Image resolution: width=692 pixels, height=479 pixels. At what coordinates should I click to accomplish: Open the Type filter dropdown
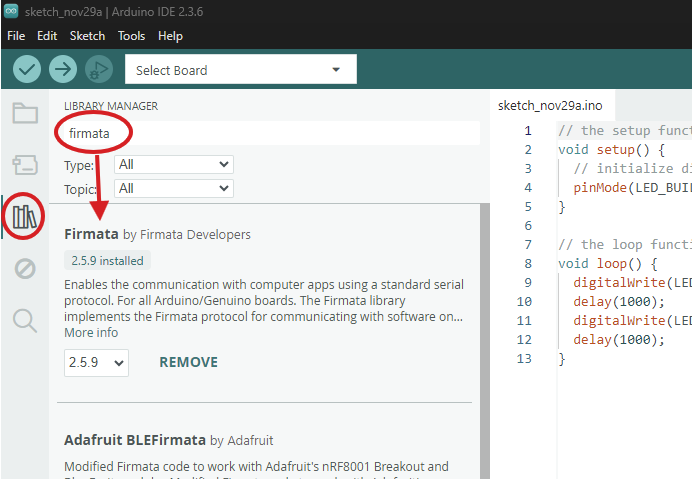174,164
